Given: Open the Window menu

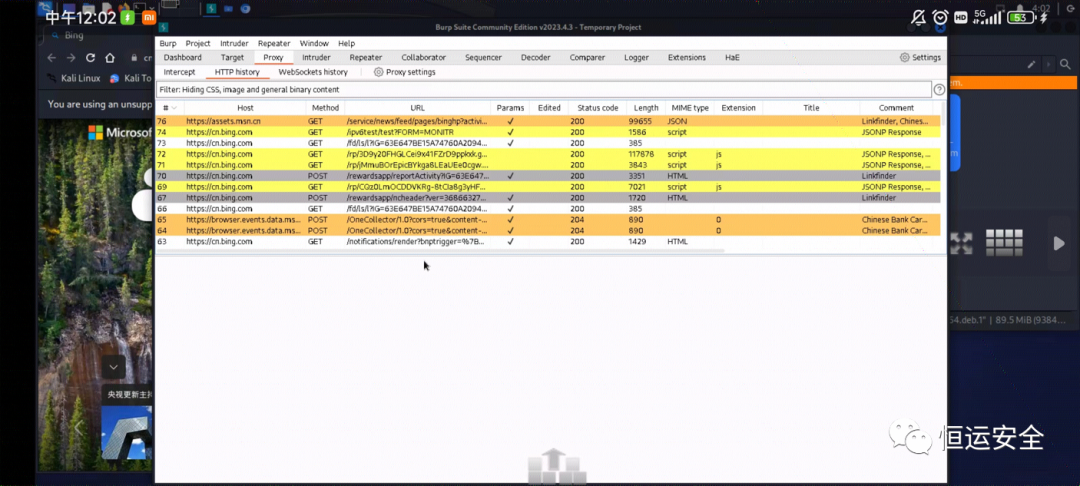Looking at the screenshot, I should [x=314, y=43].
